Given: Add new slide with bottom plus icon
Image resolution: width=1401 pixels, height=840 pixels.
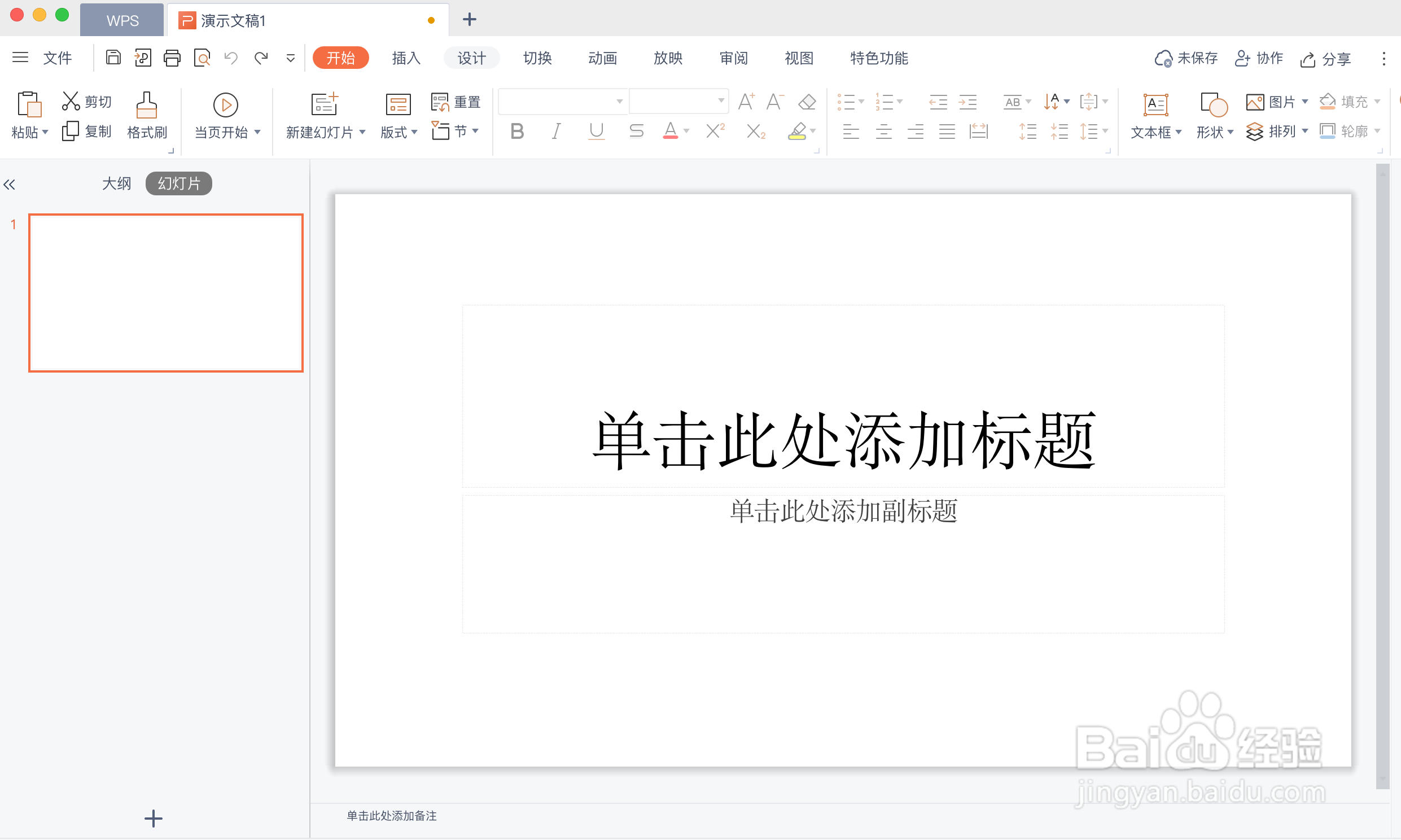Looking at the screenshot, I should [154, 818].
